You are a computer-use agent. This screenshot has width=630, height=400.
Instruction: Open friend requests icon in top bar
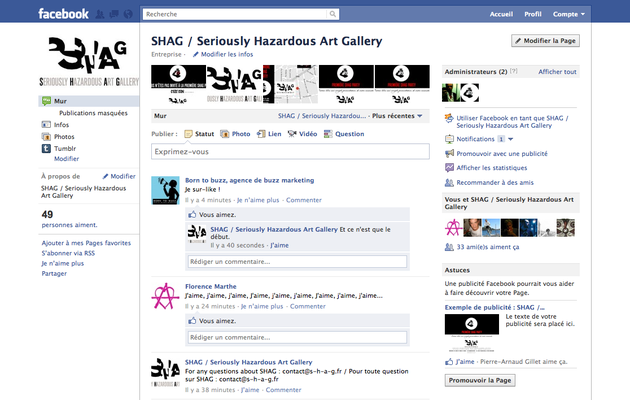[x=100, y=14]
